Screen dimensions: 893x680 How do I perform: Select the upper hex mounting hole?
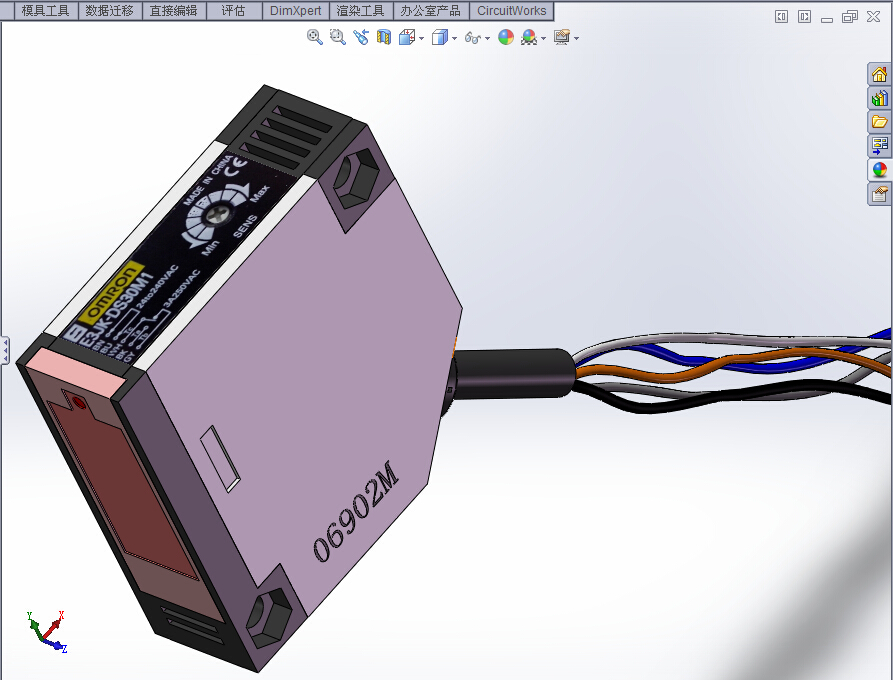coord(356,177)
